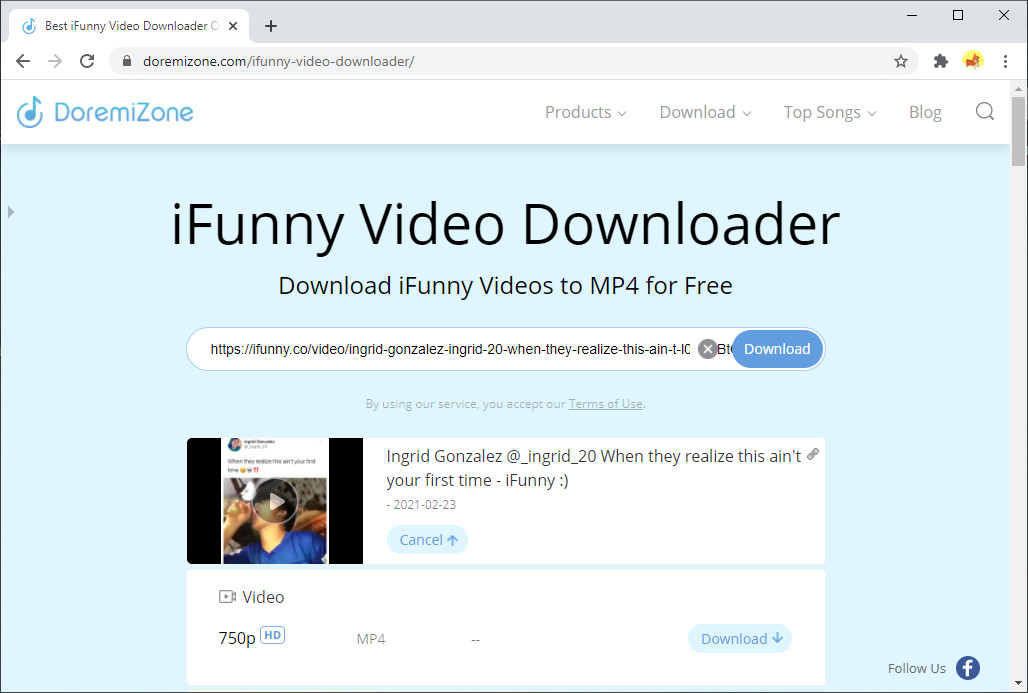This screenshot has height=693, width=1028.
Task: Open Chrome extensions puzzle icon
Action: (x=940, y=61)
